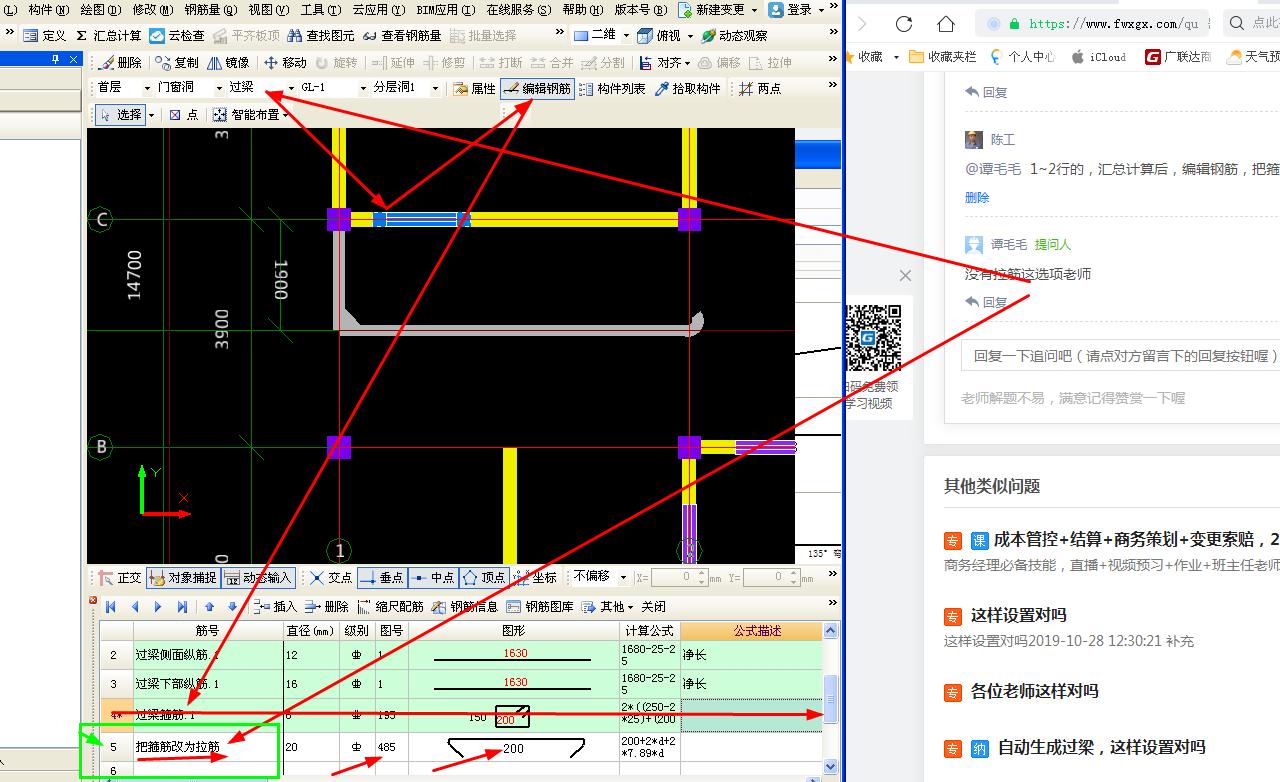Viewport: 1280px width, 782px height.
Task: Open 缩尺配筋 scaled reinforcement
Action: click(x=391, y=606)
